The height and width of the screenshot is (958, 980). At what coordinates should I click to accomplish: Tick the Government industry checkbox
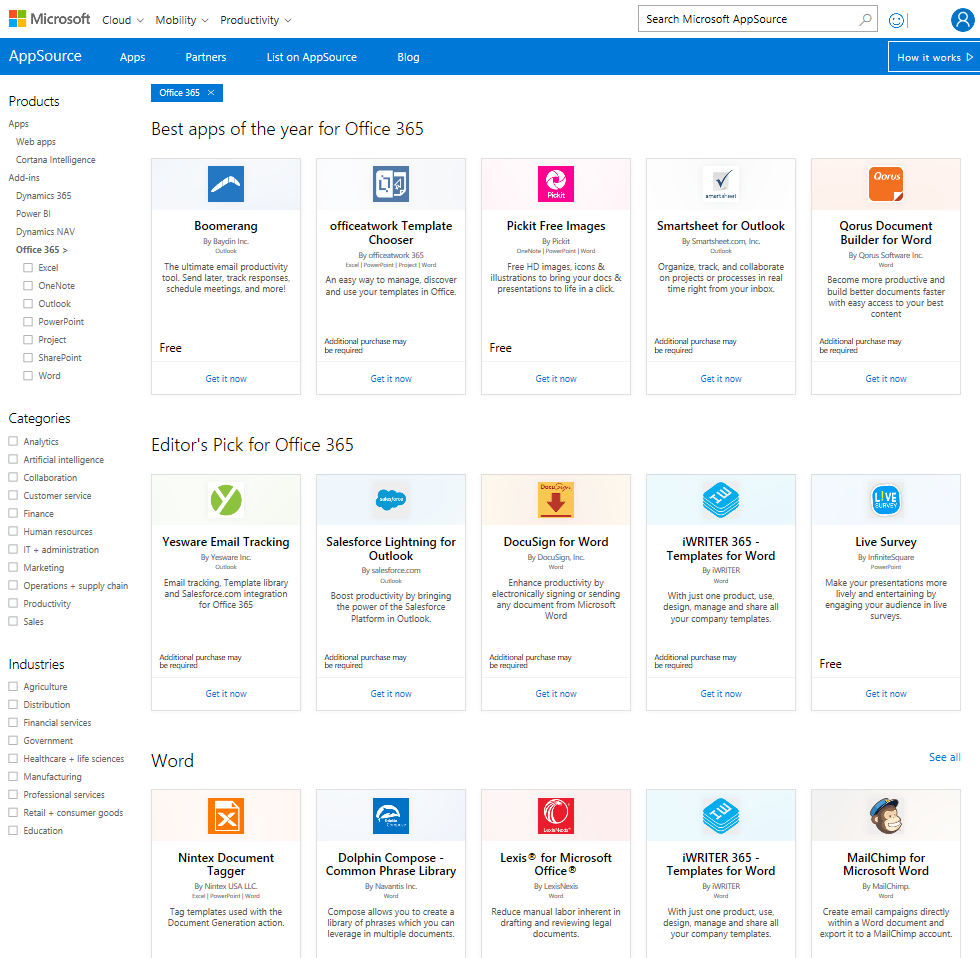click(13, 741)
